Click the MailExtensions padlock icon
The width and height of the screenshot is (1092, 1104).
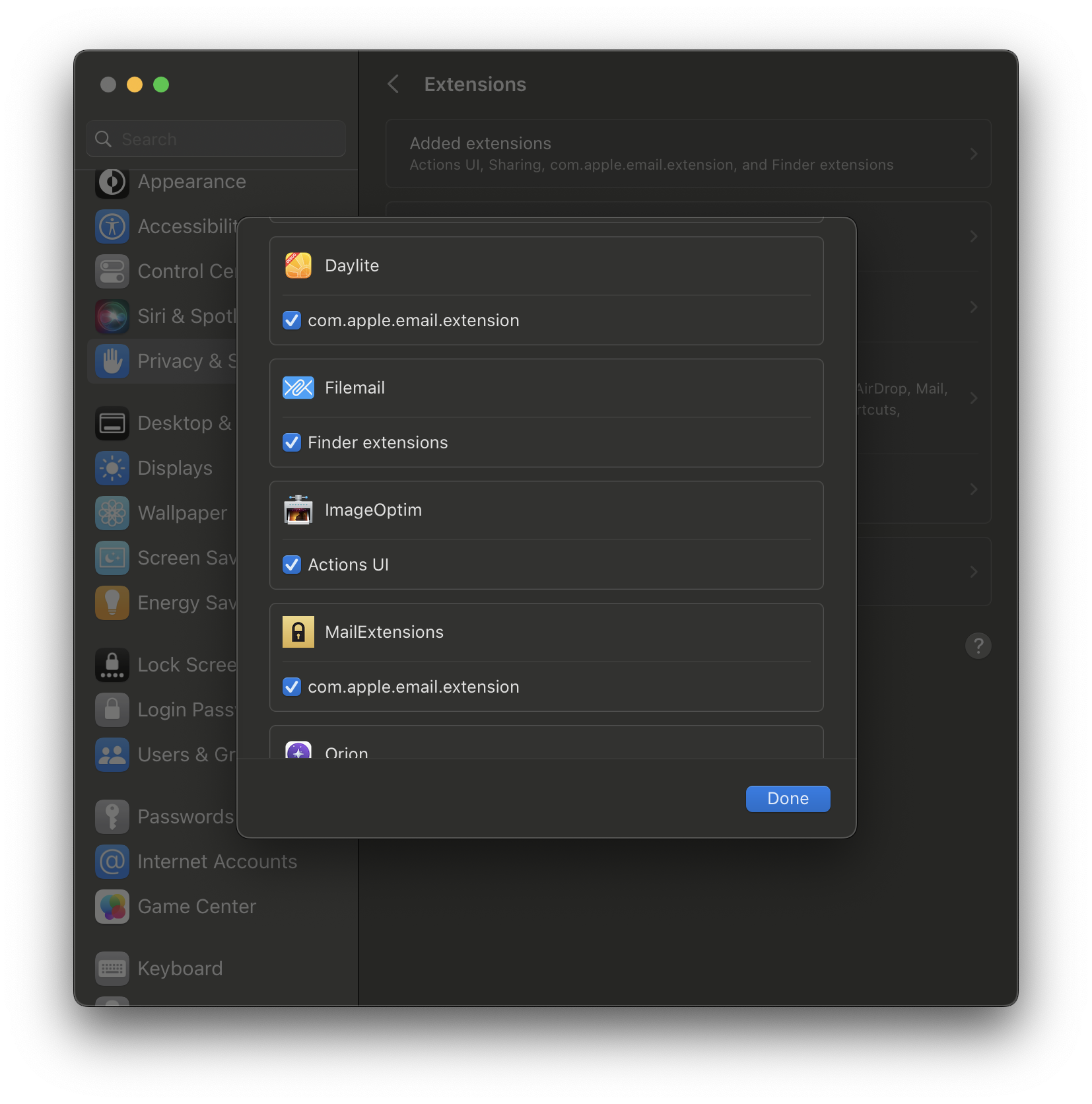(298, 632)
